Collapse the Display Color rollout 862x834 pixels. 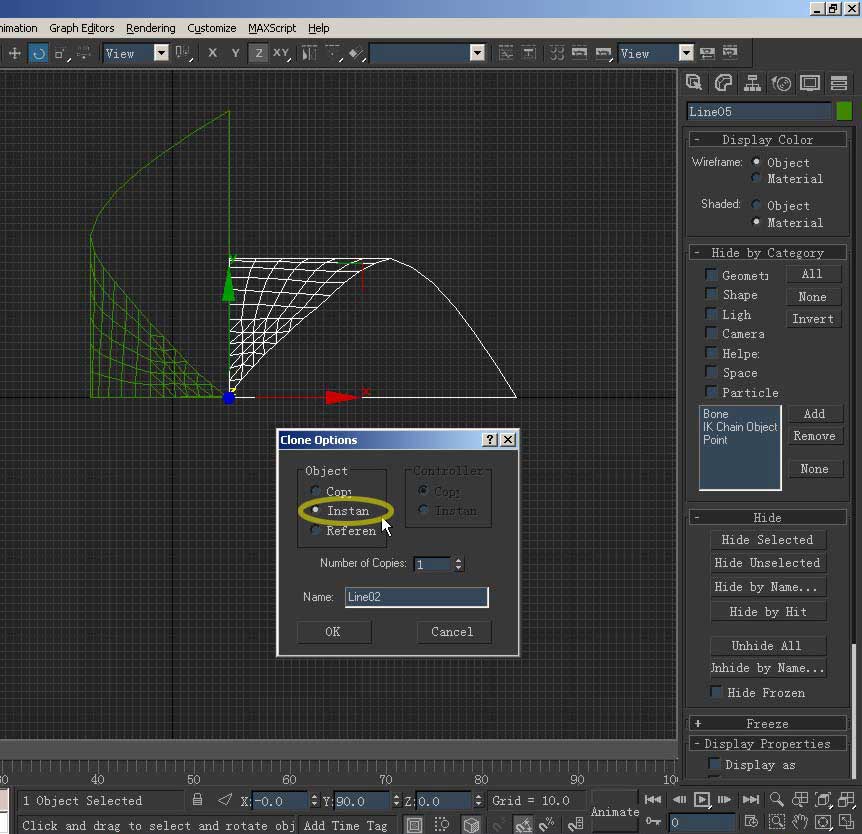pos(767,140)
